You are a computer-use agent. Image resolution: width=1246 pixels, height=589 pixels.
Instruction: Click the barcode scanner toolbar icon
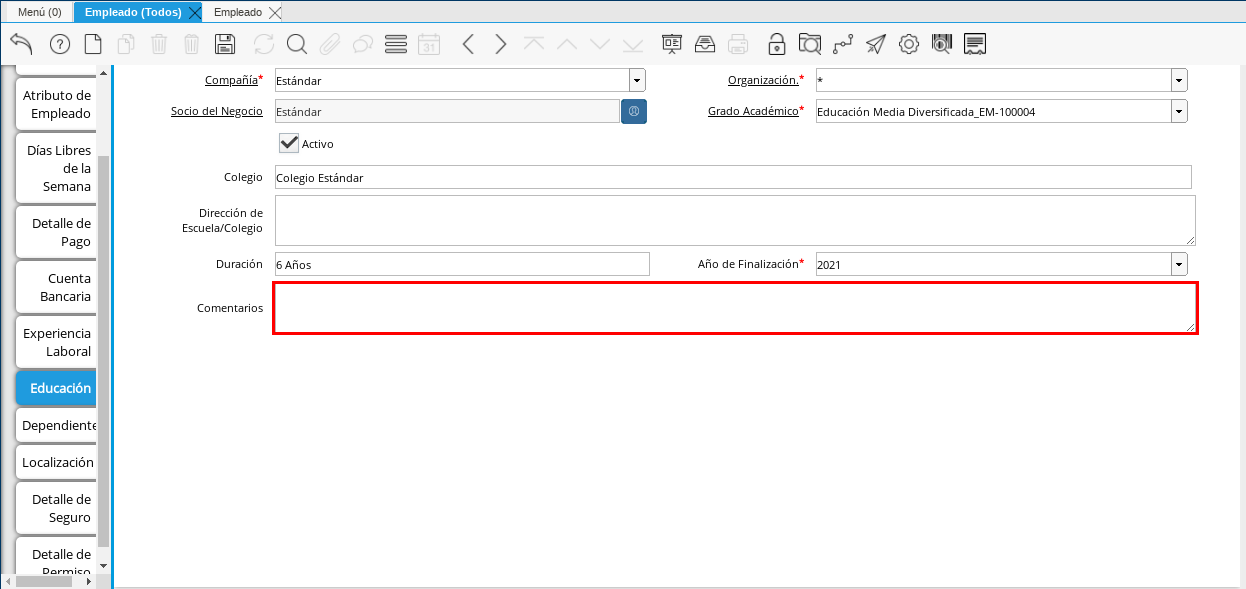coord(942,44)
